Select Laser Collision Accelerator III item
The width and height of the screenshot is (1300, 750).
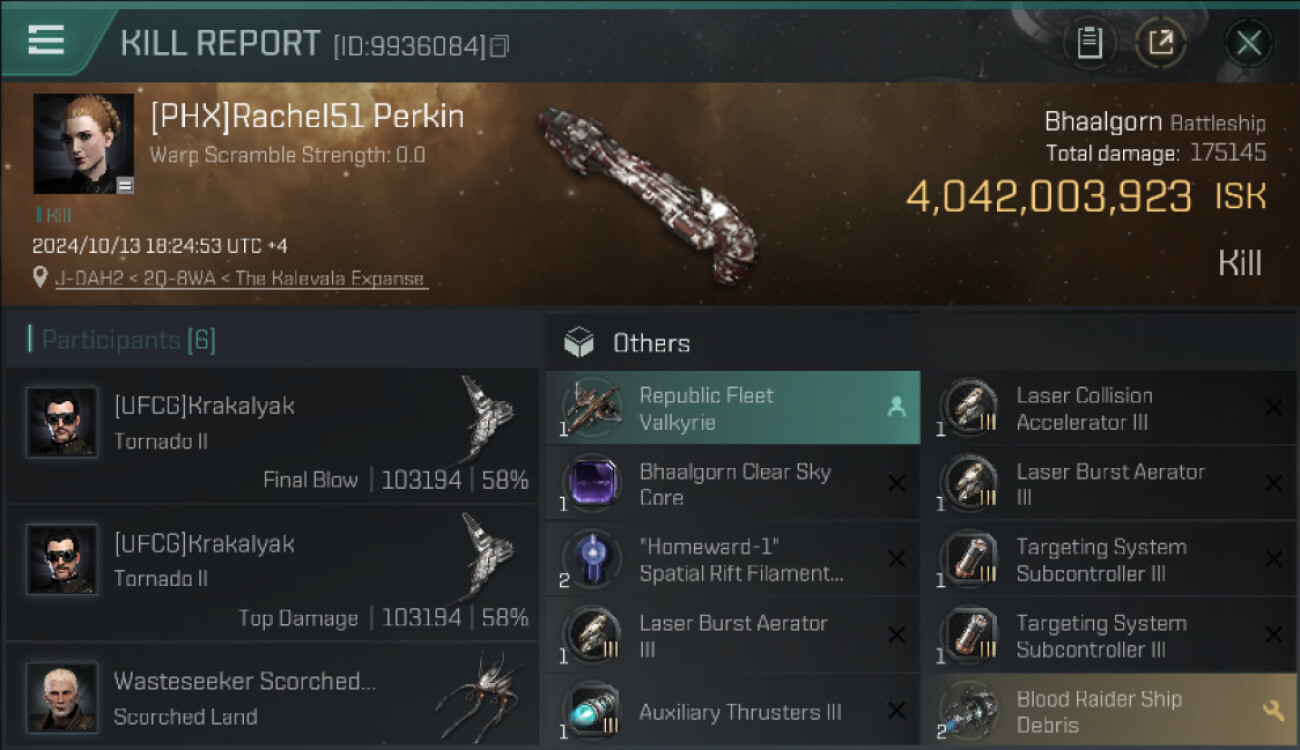pos(1107,408)
